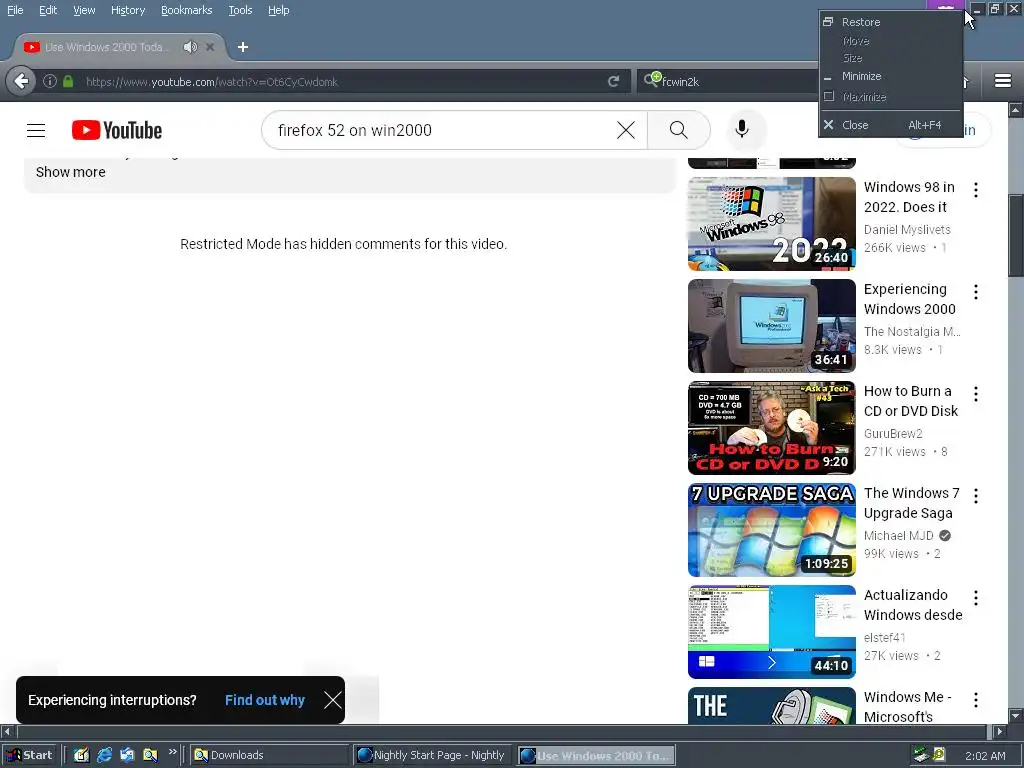Viewport: 1024px width, 768px height.
Task: Click the horizontal scrollbar right arrow
Action: [999, 731]
